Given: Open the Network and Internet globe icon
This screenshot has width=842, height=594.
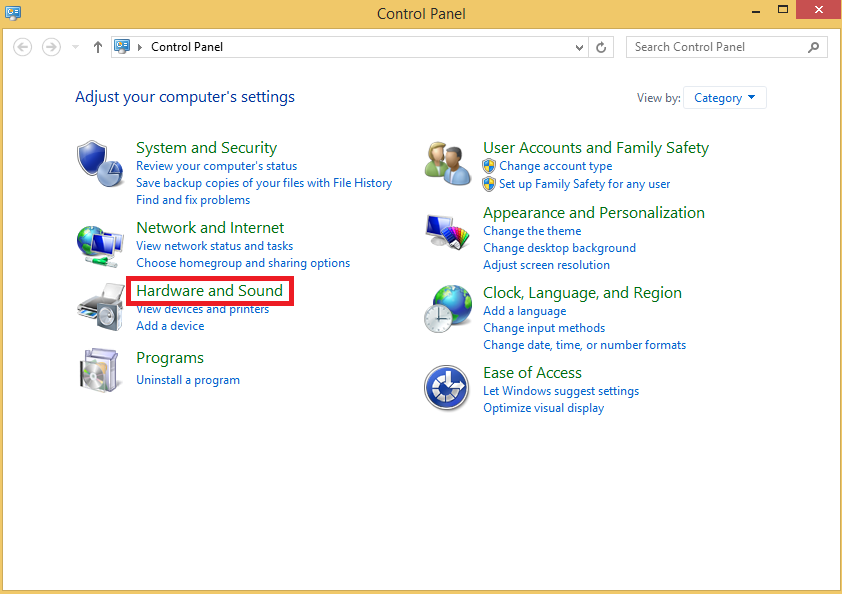Looking at the screenshot, I should tap(100, 247).
